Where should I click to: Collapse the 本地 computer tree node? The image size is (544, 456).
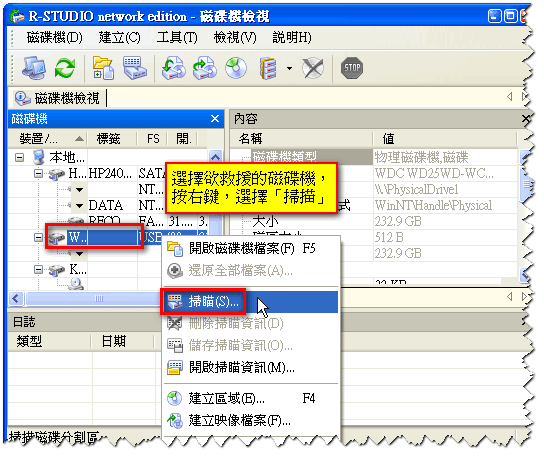(19, 158)
